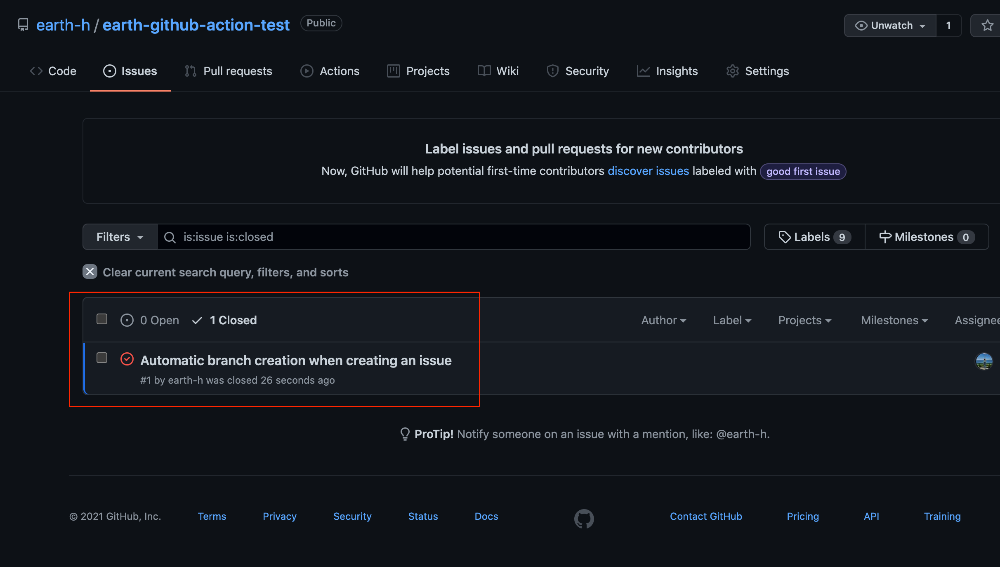Click the magnifier icon in the issue search box
This screenshot has height=567, width=1000.
[170, 237]
